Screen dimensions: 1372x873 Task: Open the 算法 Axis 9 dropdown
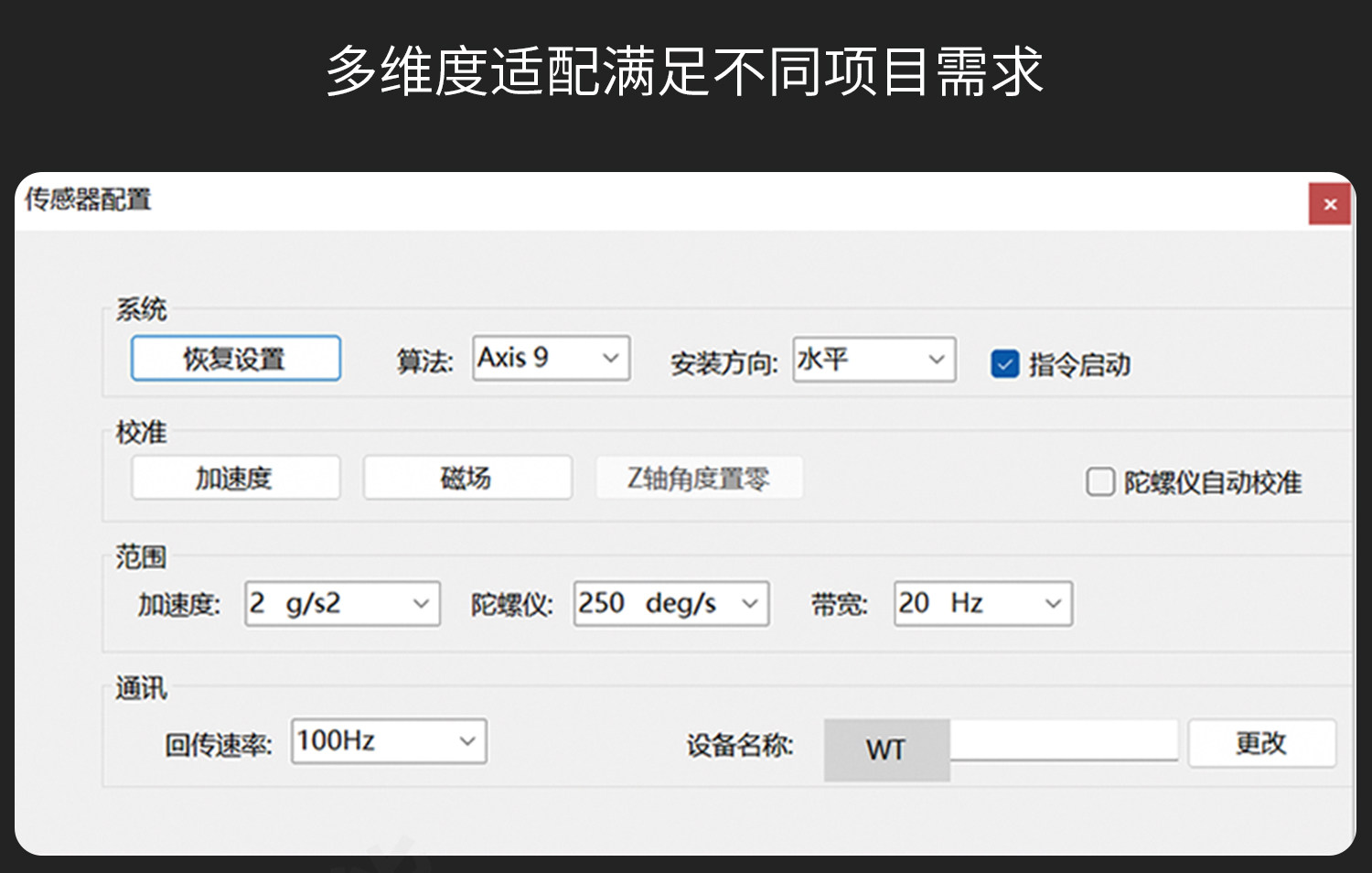[x=552, y=358]
